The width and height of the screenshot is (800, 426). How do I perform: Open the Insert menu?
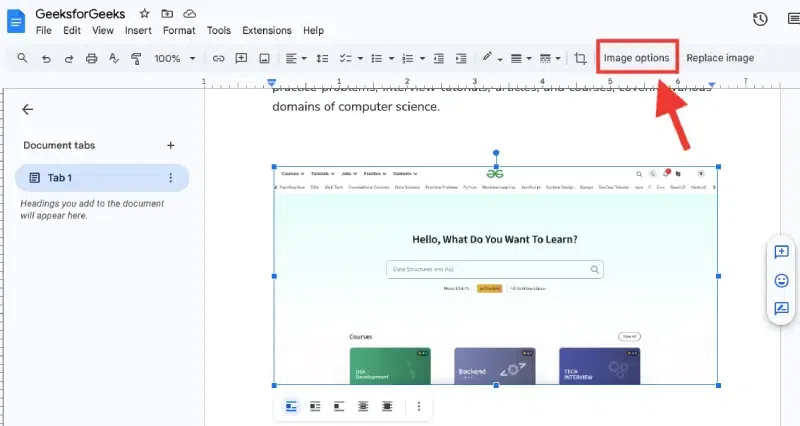coord(138,31)
